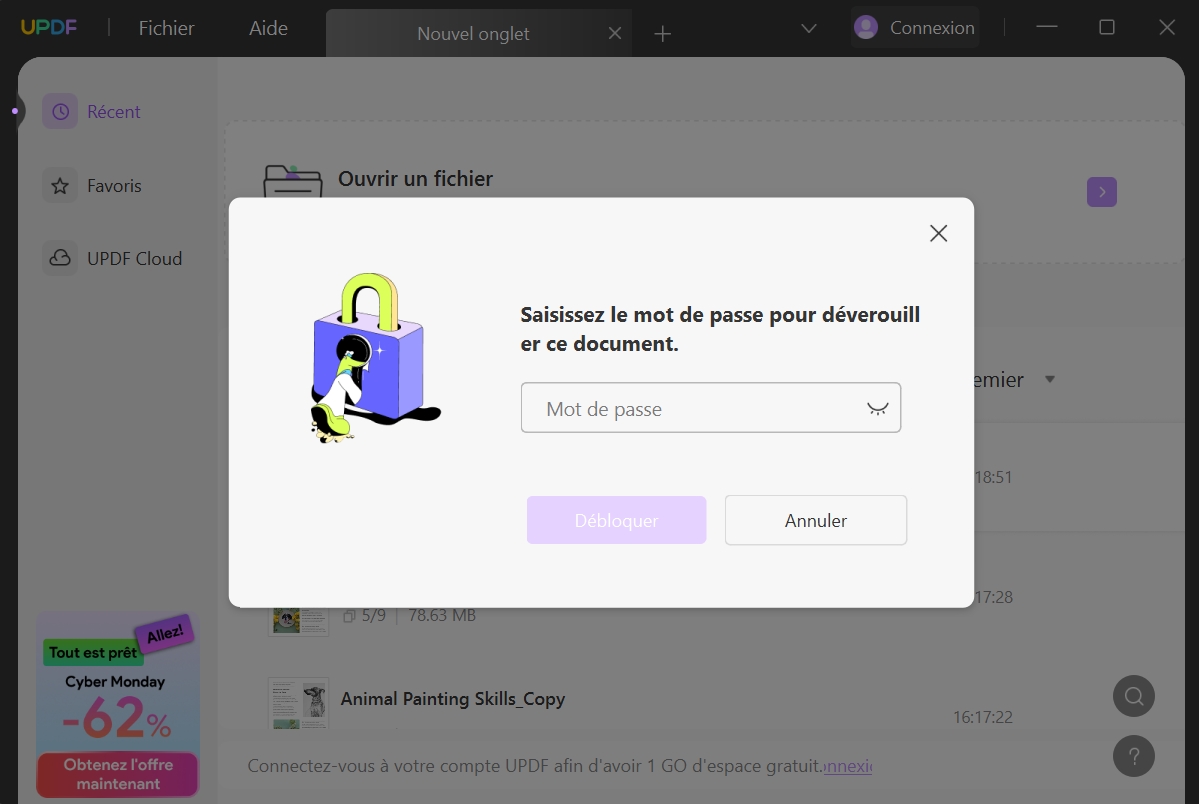Select Favoris in the sidebar
1199x804 pixels.
112,185
